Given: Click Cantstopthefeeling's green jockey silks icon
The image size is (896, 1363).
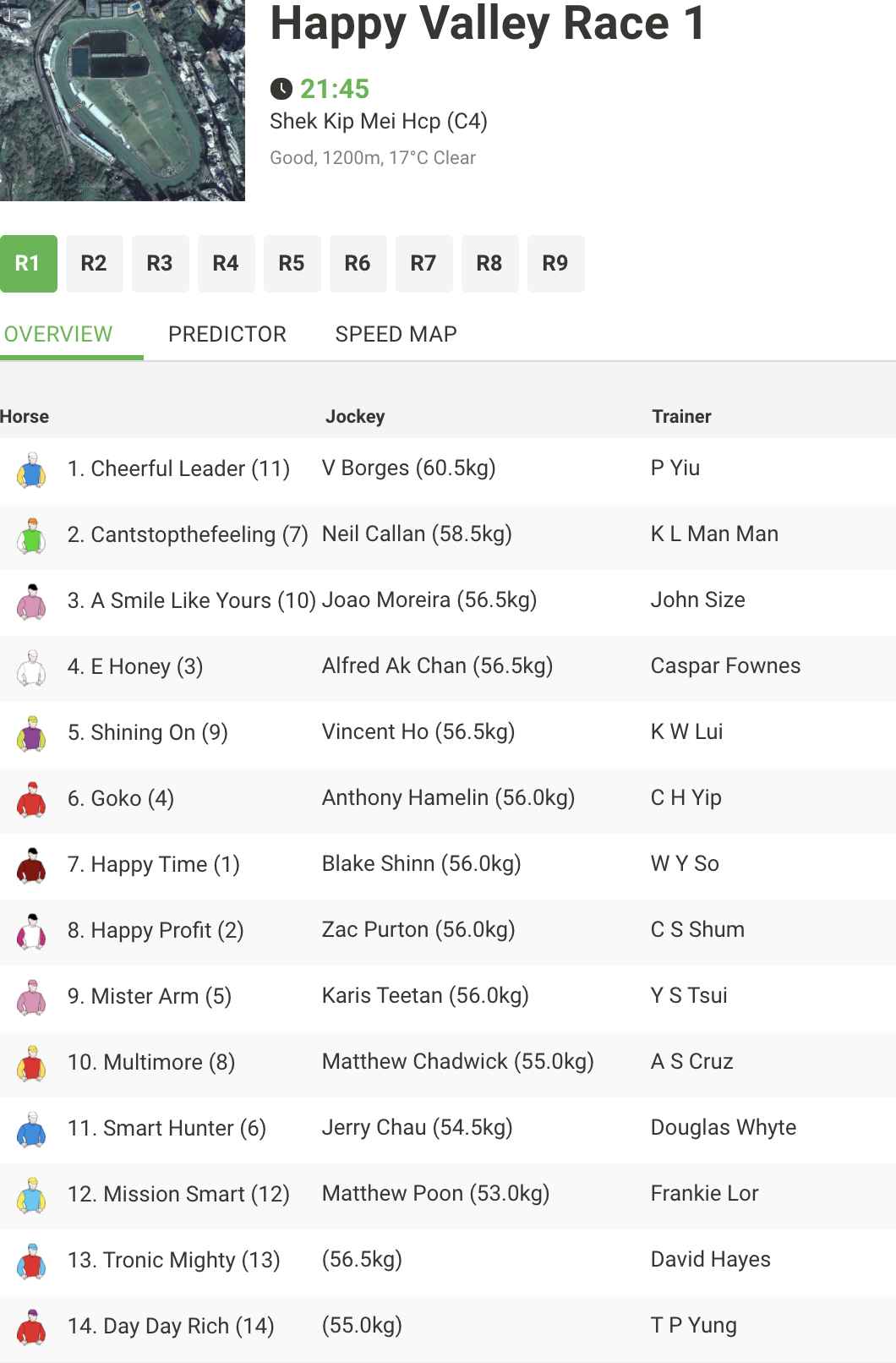Looking at the screenshot, I should click(31, 535).
